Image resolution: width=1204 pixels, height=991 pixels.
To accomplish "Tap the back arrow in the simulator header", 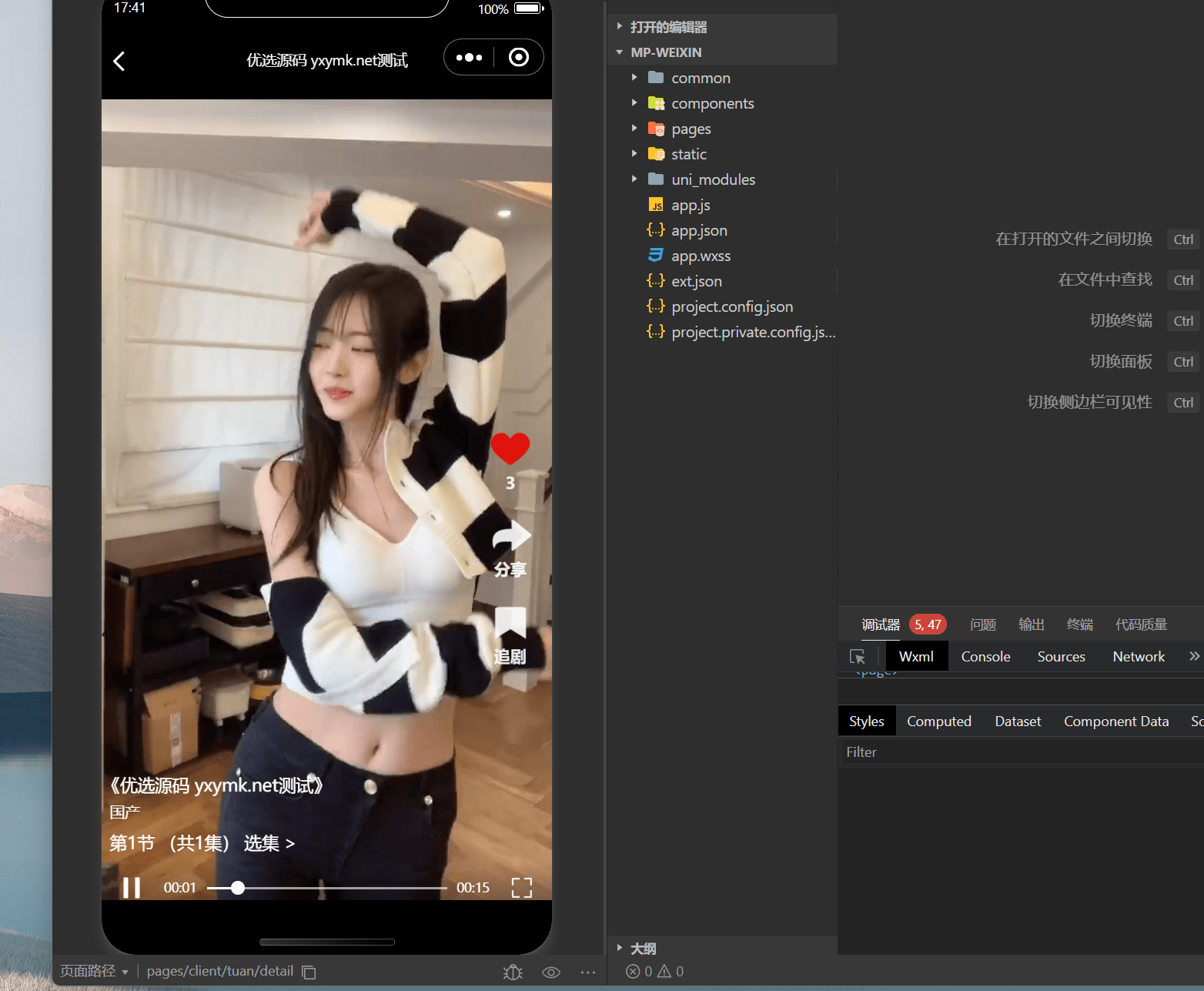I will (119, 61).
